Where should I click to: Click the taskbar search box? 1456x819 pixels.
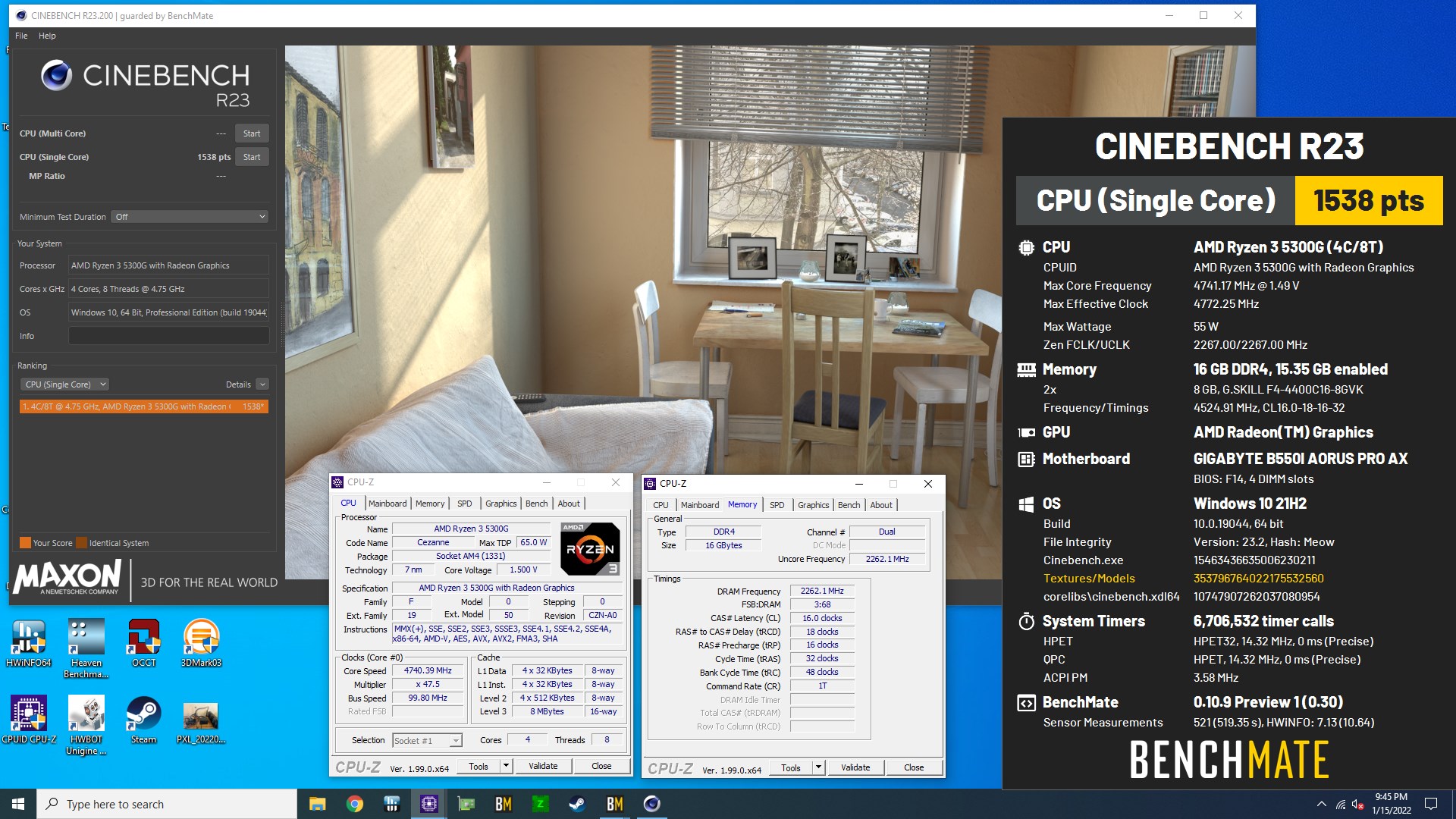pyautogui.click(x=167, y=804)
